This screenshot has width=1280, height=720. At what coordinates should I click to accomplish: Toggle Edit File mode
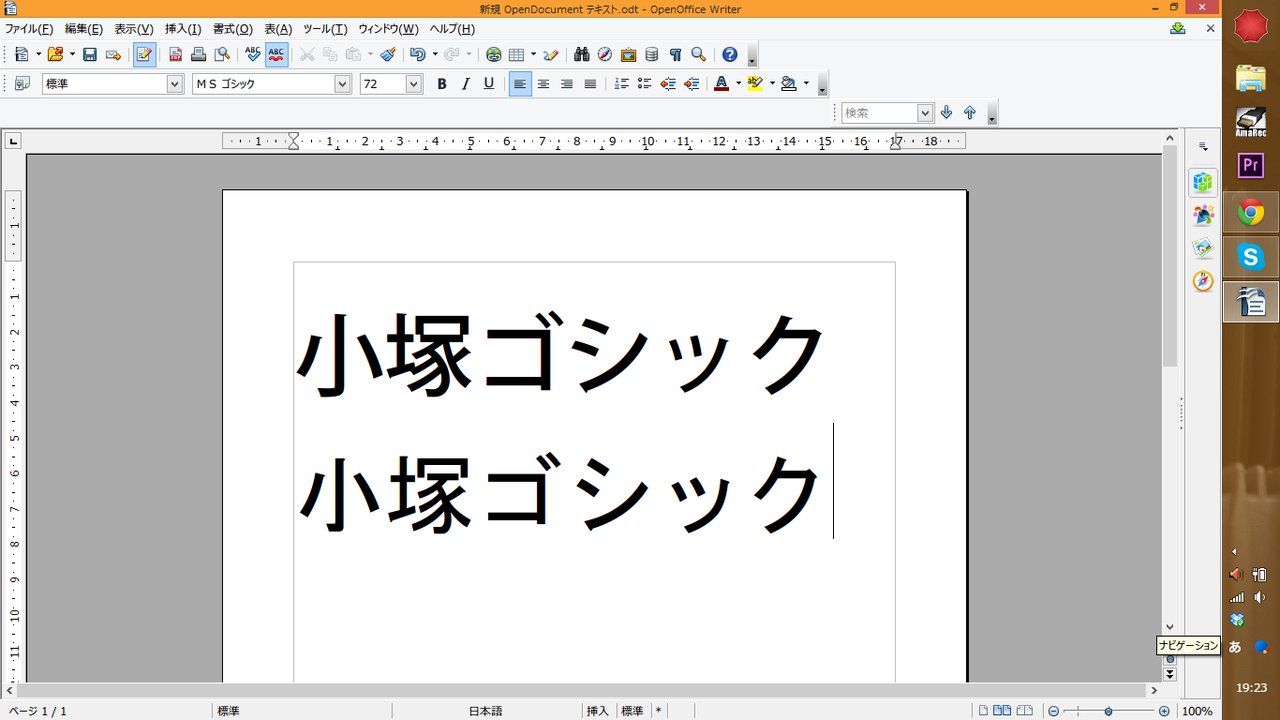(x=144, y=55)
